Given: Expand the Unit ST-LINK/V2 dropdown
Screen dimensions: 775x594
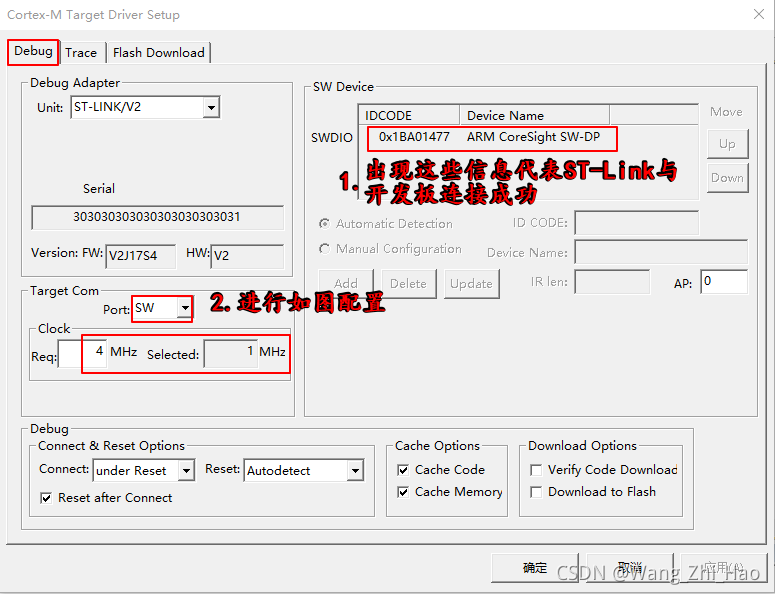Looking at the screenshot, I should (x=211, y=107).
